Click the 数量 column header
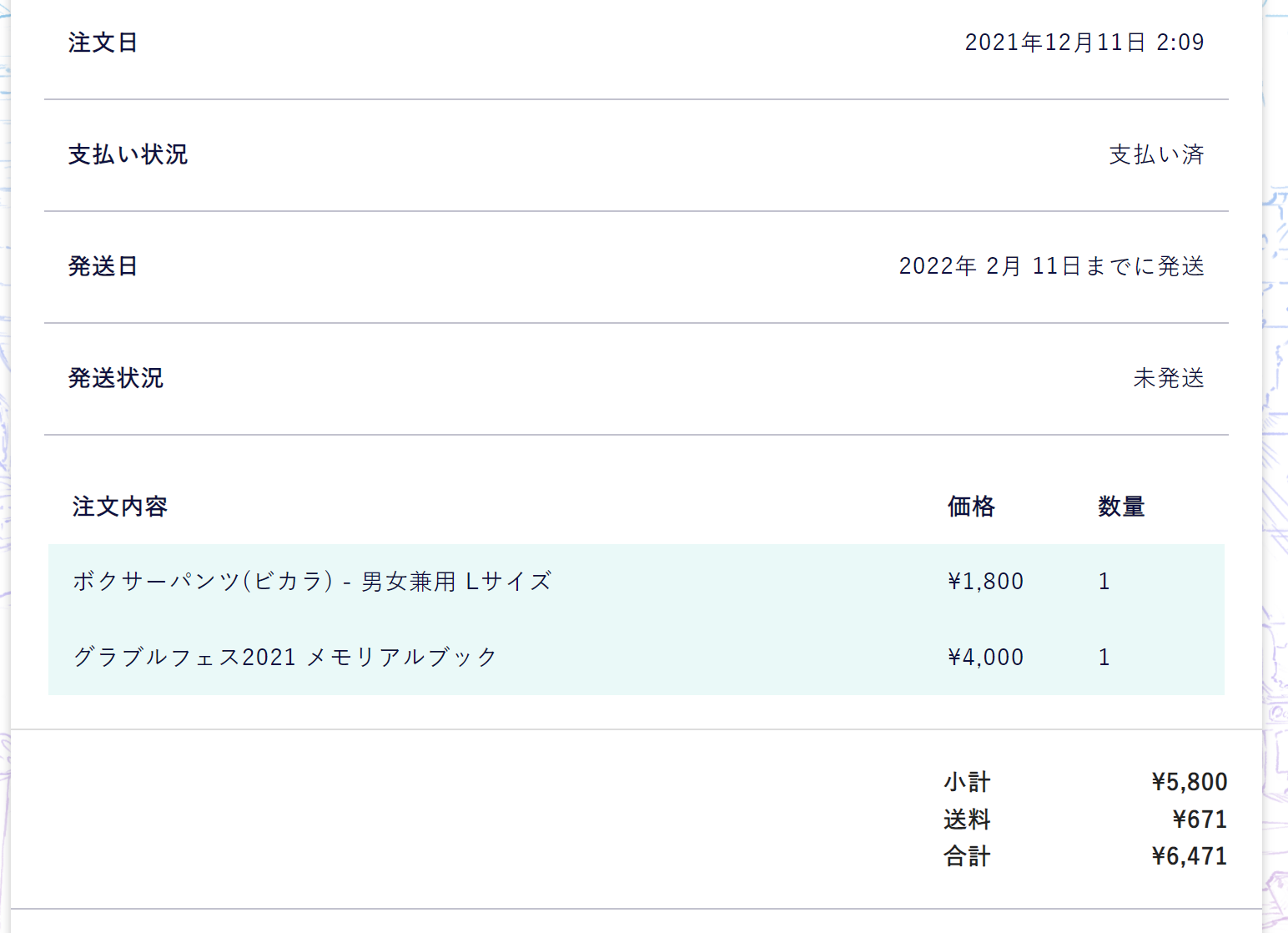Viewport: 1288px width, 933px height. click(x=1121, y=507)
